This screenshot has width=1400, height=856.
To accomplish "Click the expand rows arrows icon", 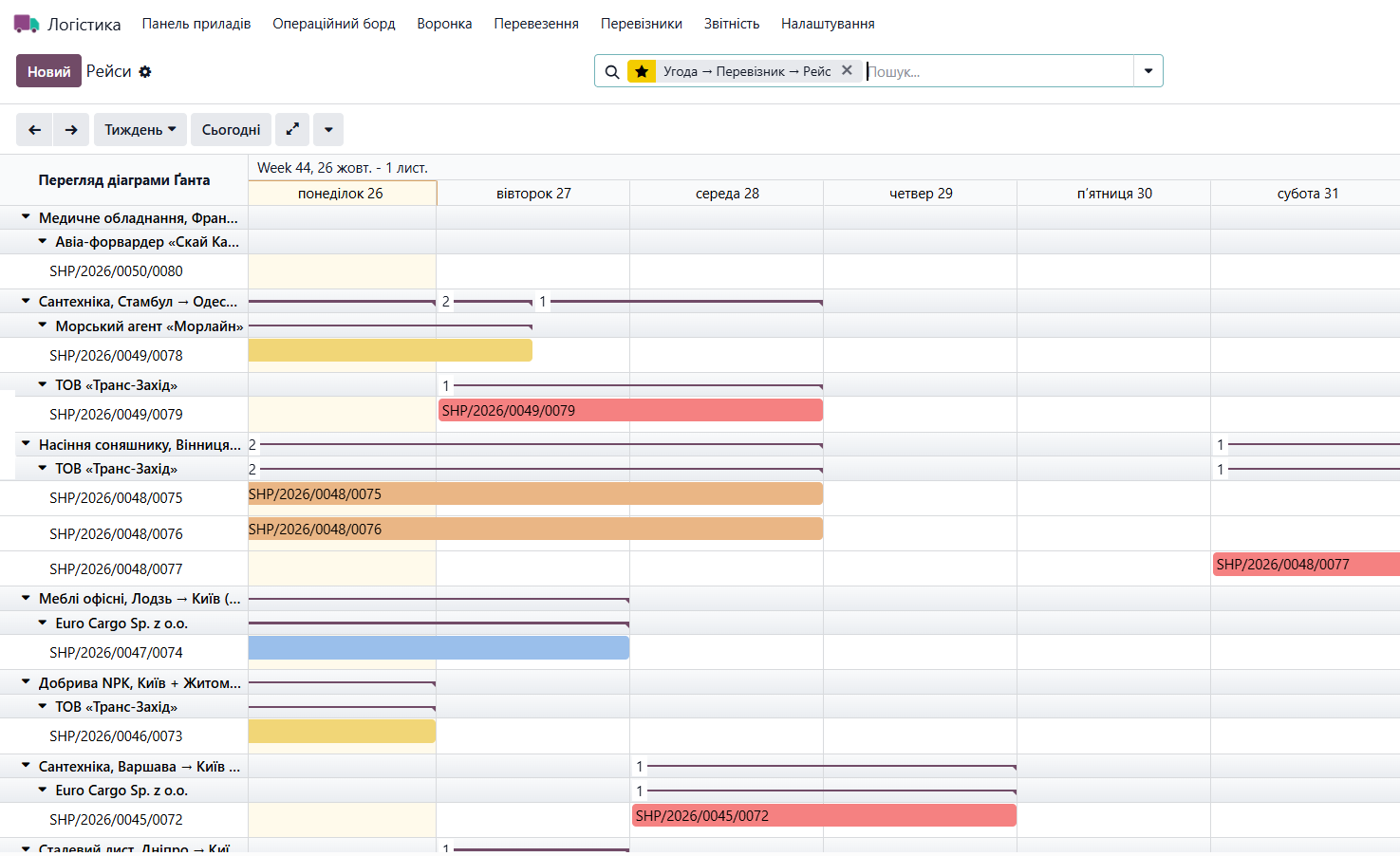I will pyautogui.click(x=292, y=129).
